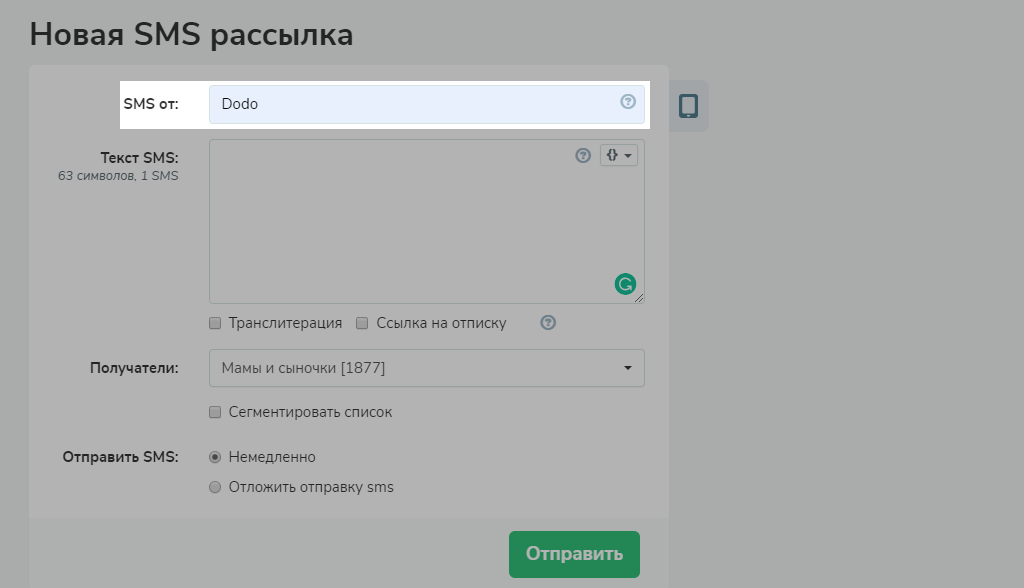Open the recipients dropdown Мамы и сыночки
The width and height of the screenshot is (1024, 588).
pos(420,368)
